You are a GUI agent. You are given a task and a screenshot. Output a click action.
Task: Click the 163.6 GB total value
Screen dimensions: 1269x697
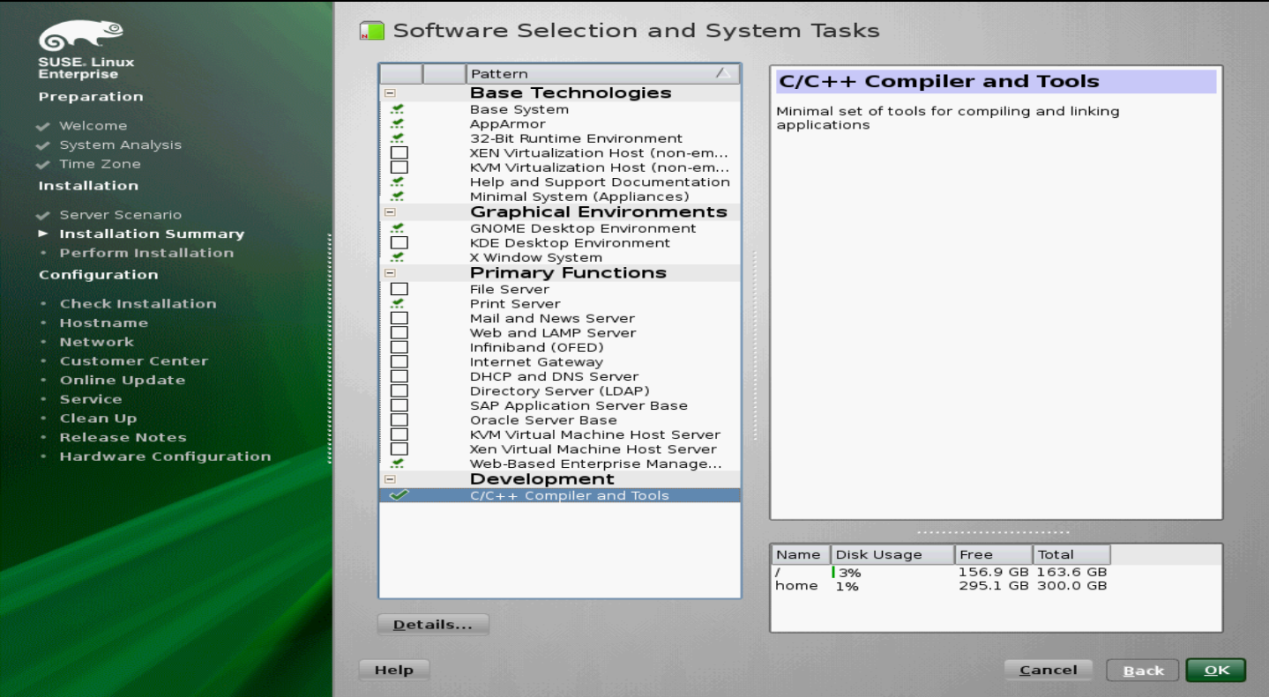(x=1070, y=572)
